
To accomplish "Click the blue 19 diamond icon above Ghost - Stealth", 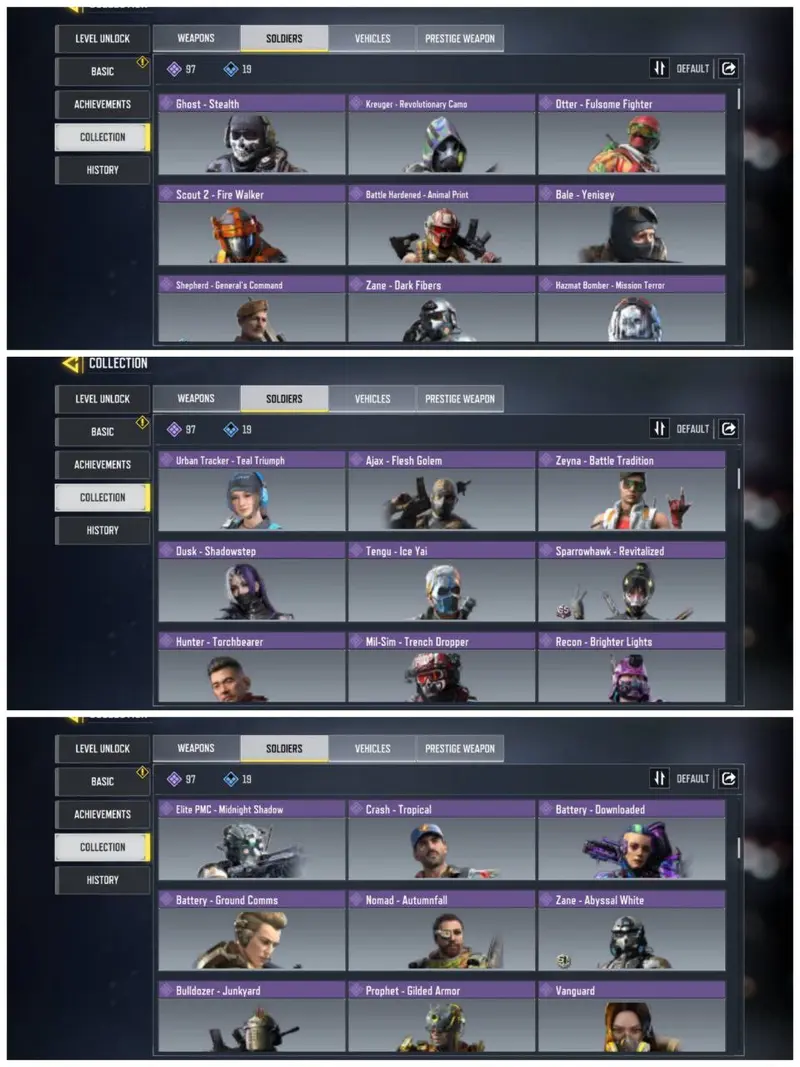I will coord(231,69).
